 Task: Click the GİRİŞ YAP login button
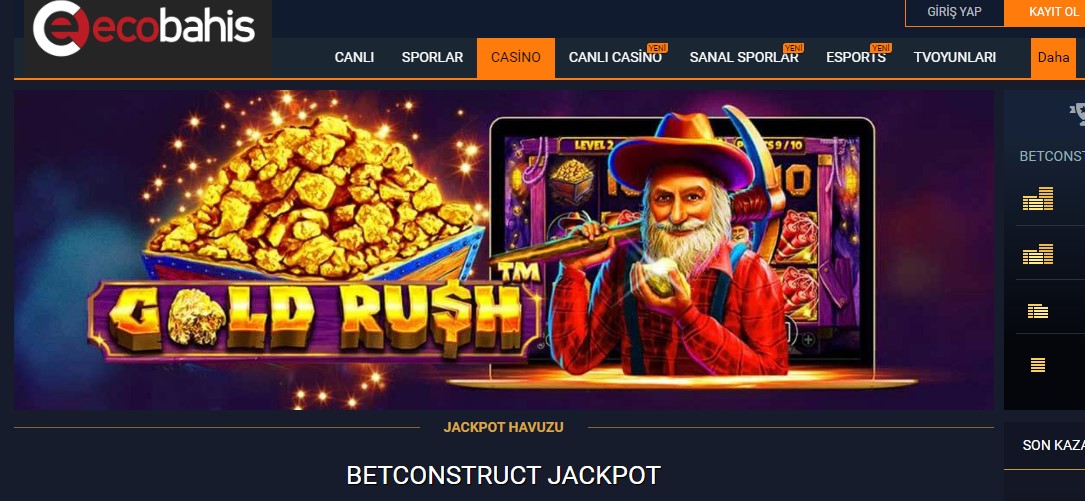click(x=954, y=12)
